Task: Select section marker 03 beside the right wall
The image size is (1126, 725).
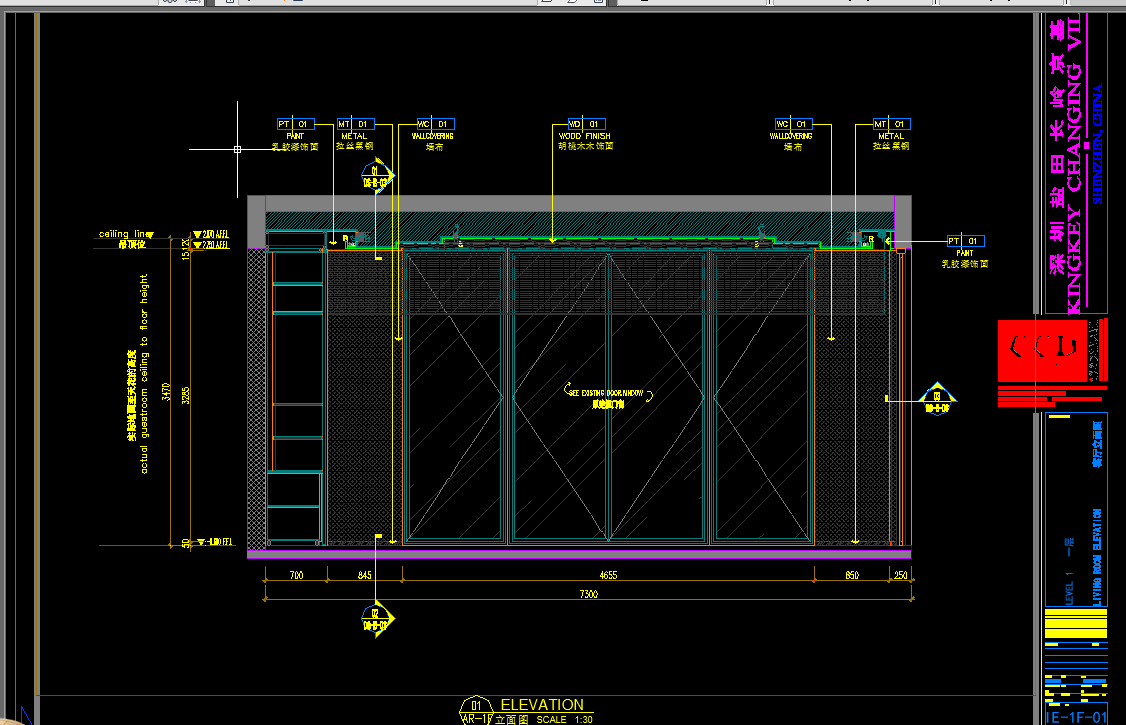Action: (x=937, y=400)
